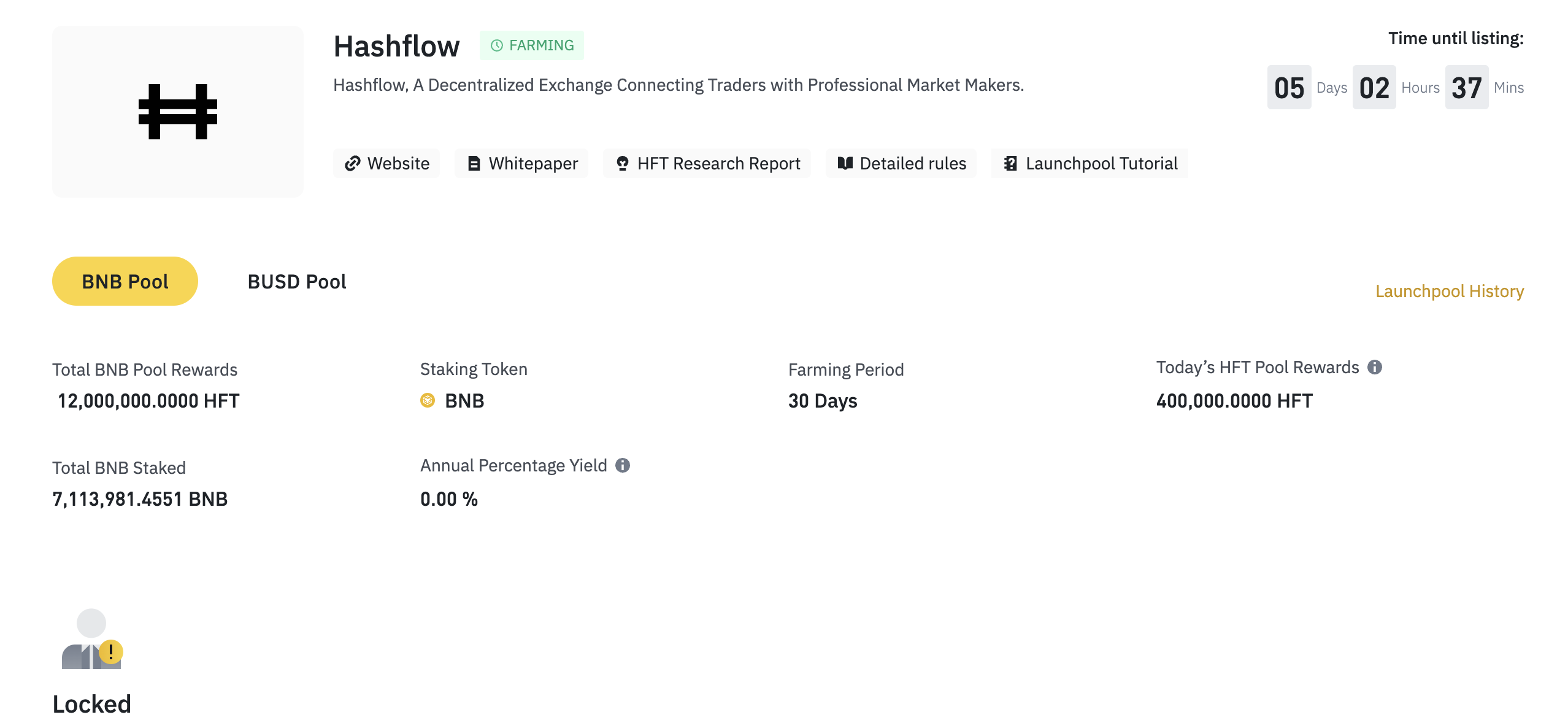The width and height of the screenshot is (1568, 728).
Task: Open the Website link icon
Action: [352, 163]
